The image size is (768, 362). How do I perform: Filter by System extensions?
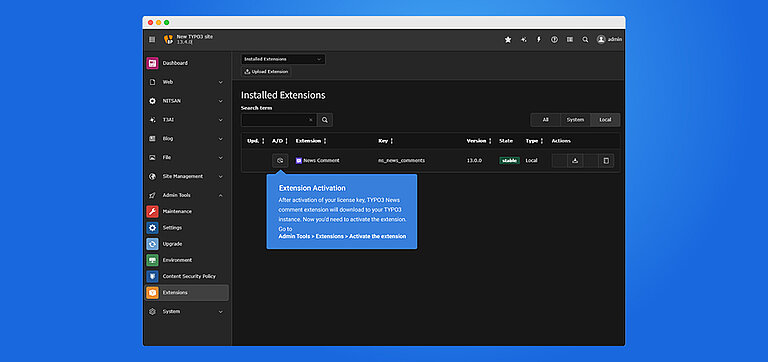tap(575, 120)
